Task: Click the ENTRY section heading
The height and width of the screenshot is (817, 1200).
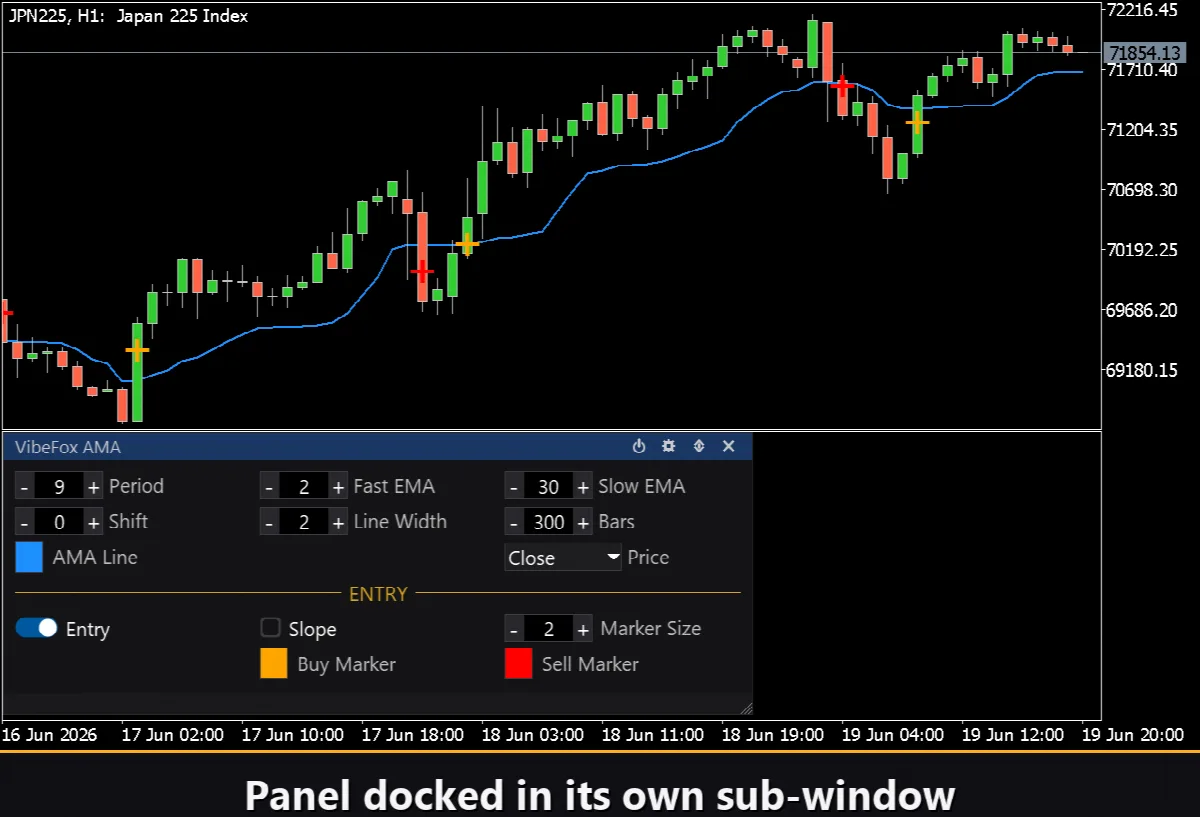Action: click(x=378, y=594)
